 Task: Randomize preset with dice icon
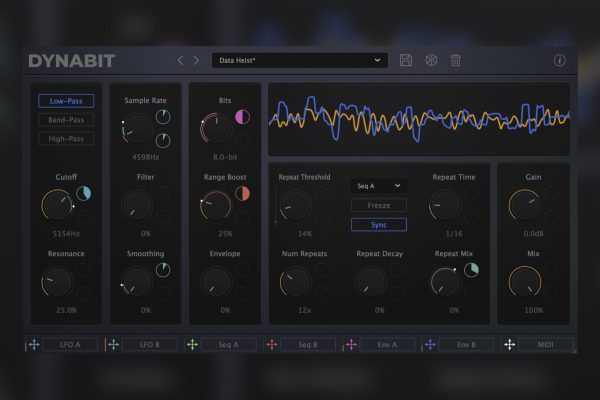click(x=431, y=60)
